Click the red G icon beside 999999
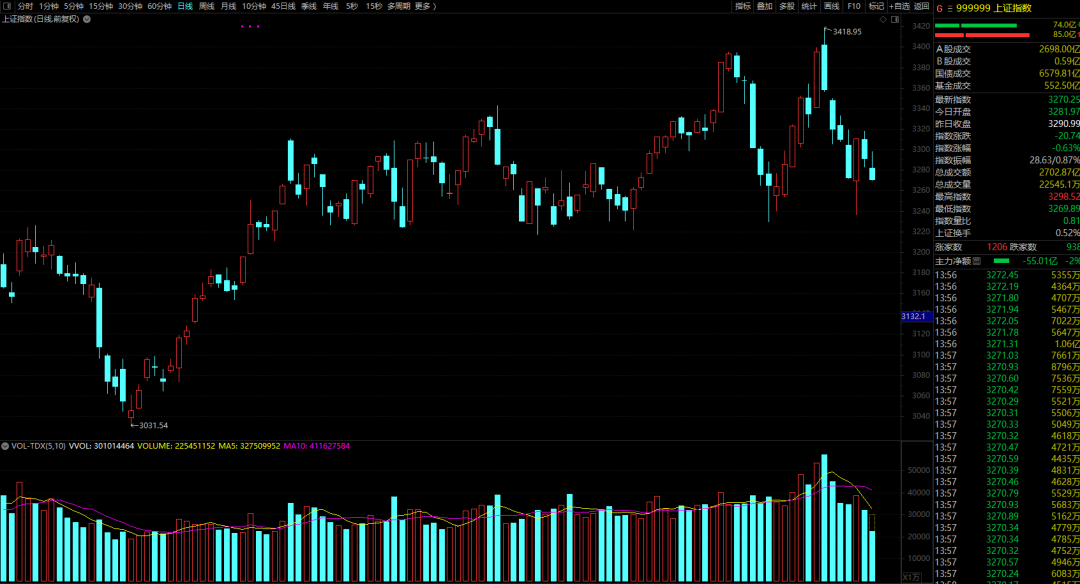The image size is (1080, 584). [939, 8]
